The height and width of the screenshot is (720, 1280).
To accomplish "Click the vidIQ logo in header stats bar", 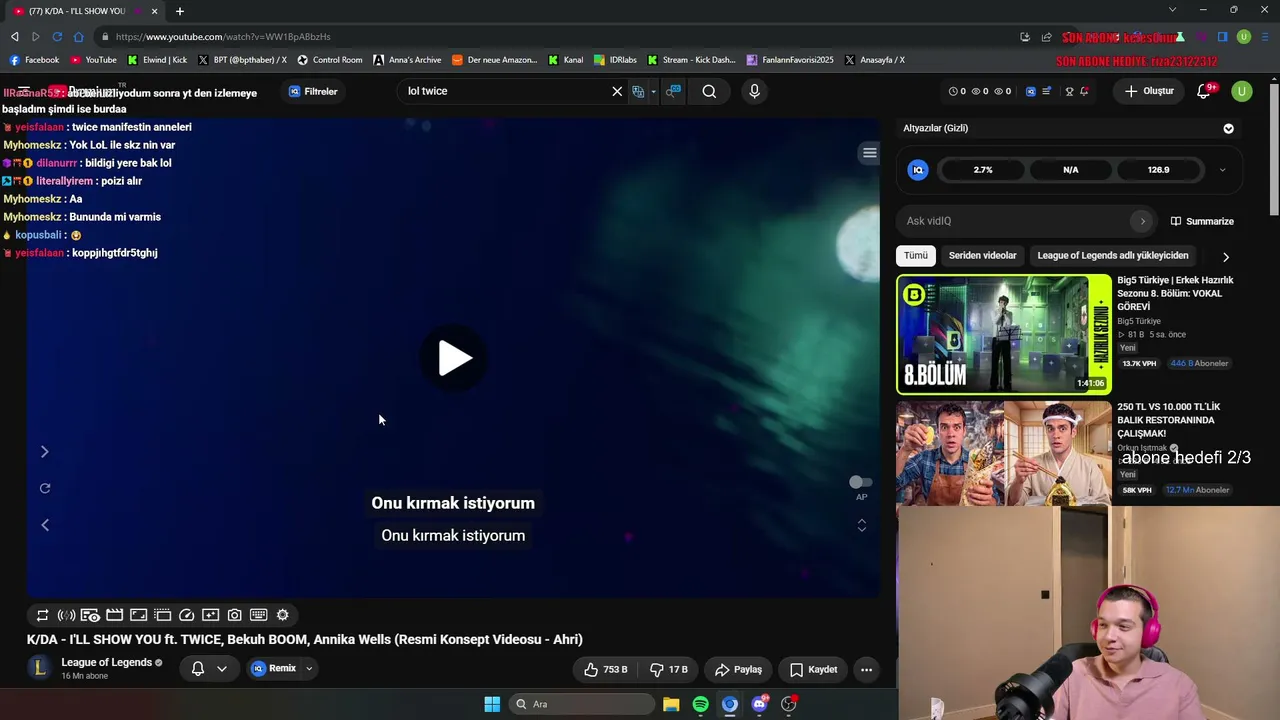I will pos(1031,91).
